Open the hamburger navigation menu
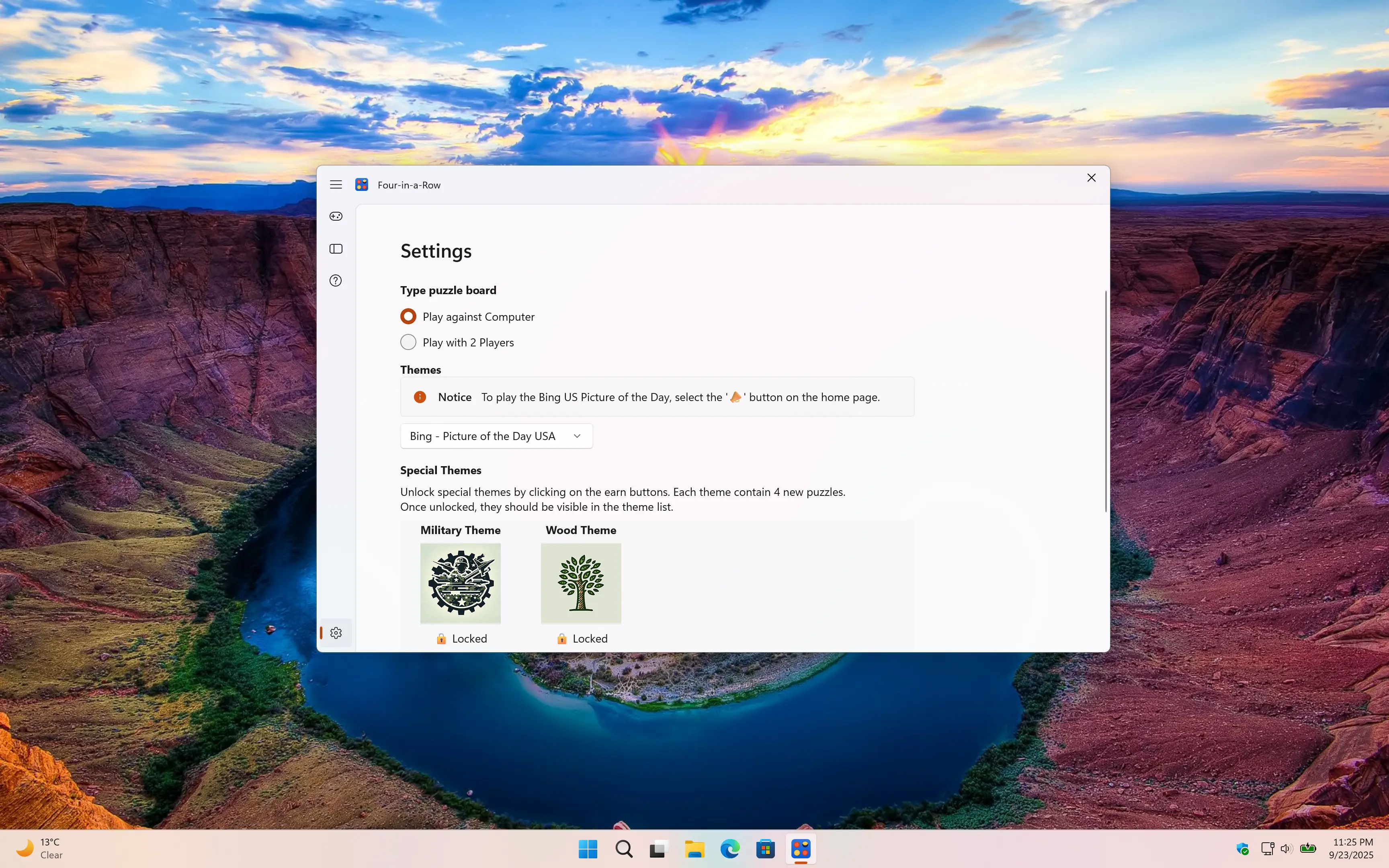 (336, 184)
